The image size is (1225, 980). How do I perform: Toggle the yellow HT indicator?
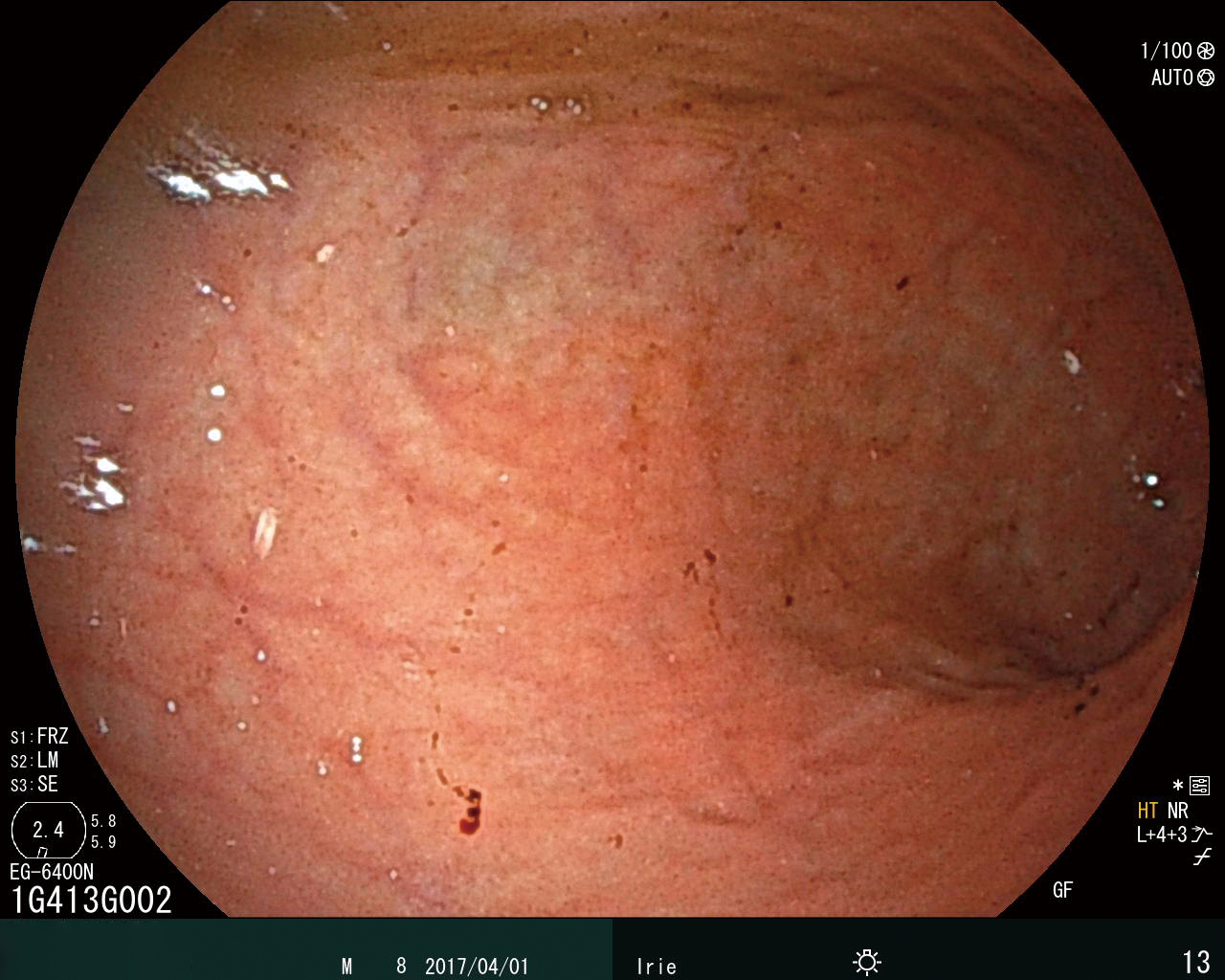1147,811
